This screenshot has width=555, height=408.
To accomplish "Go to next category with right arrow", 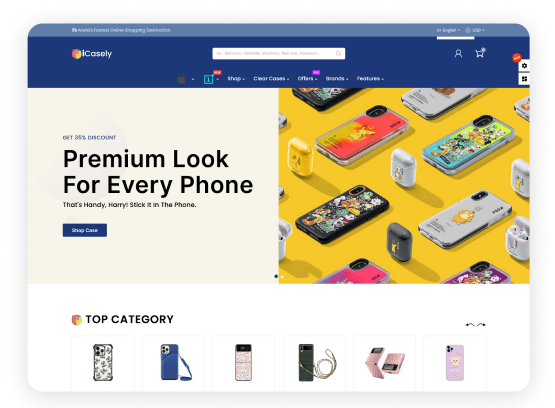I will (x=481, y=324).
